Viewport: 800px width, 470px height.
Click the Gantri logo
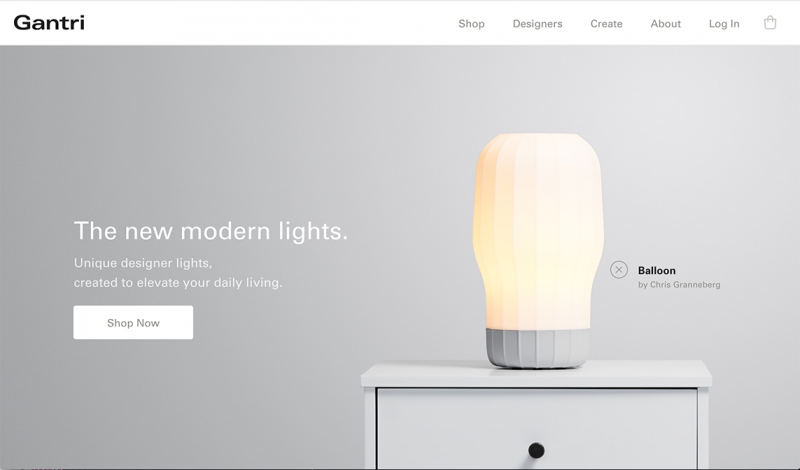[x=49, y=23]
